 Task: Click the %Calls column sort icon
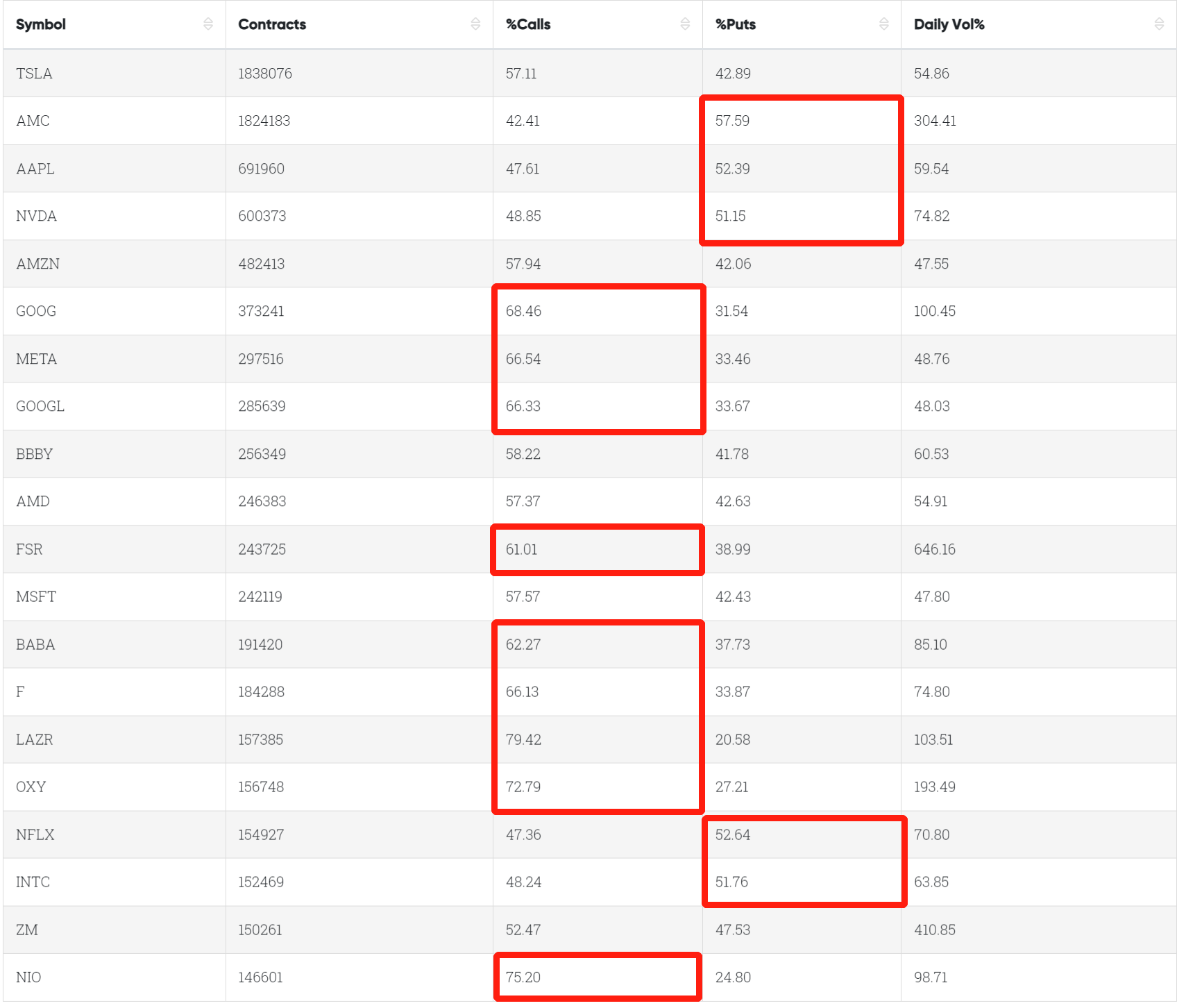(685, 24)
